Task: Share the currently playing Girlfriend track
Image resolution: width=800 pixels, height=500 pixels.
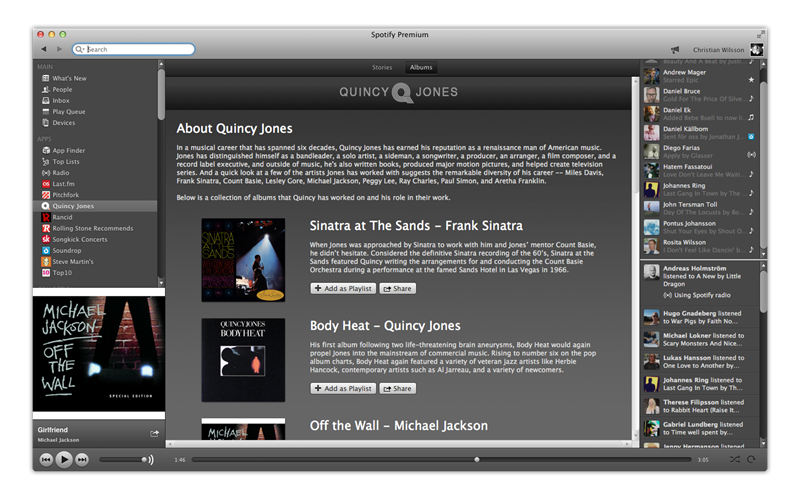Action: (x=154, y=433)
